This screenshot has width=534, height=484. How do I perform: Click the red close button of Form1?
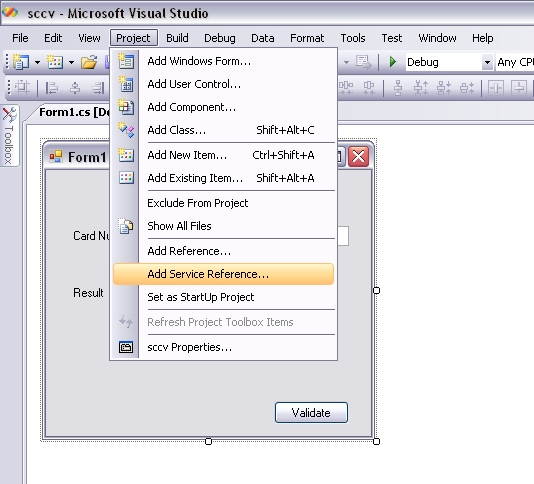[x=359, y=157]
